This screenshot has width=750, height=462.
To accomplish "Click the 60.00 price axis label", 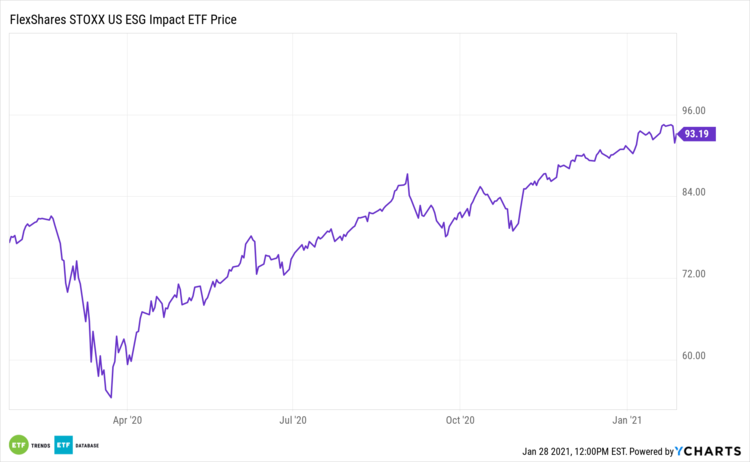I will click(x=693, y=356).
